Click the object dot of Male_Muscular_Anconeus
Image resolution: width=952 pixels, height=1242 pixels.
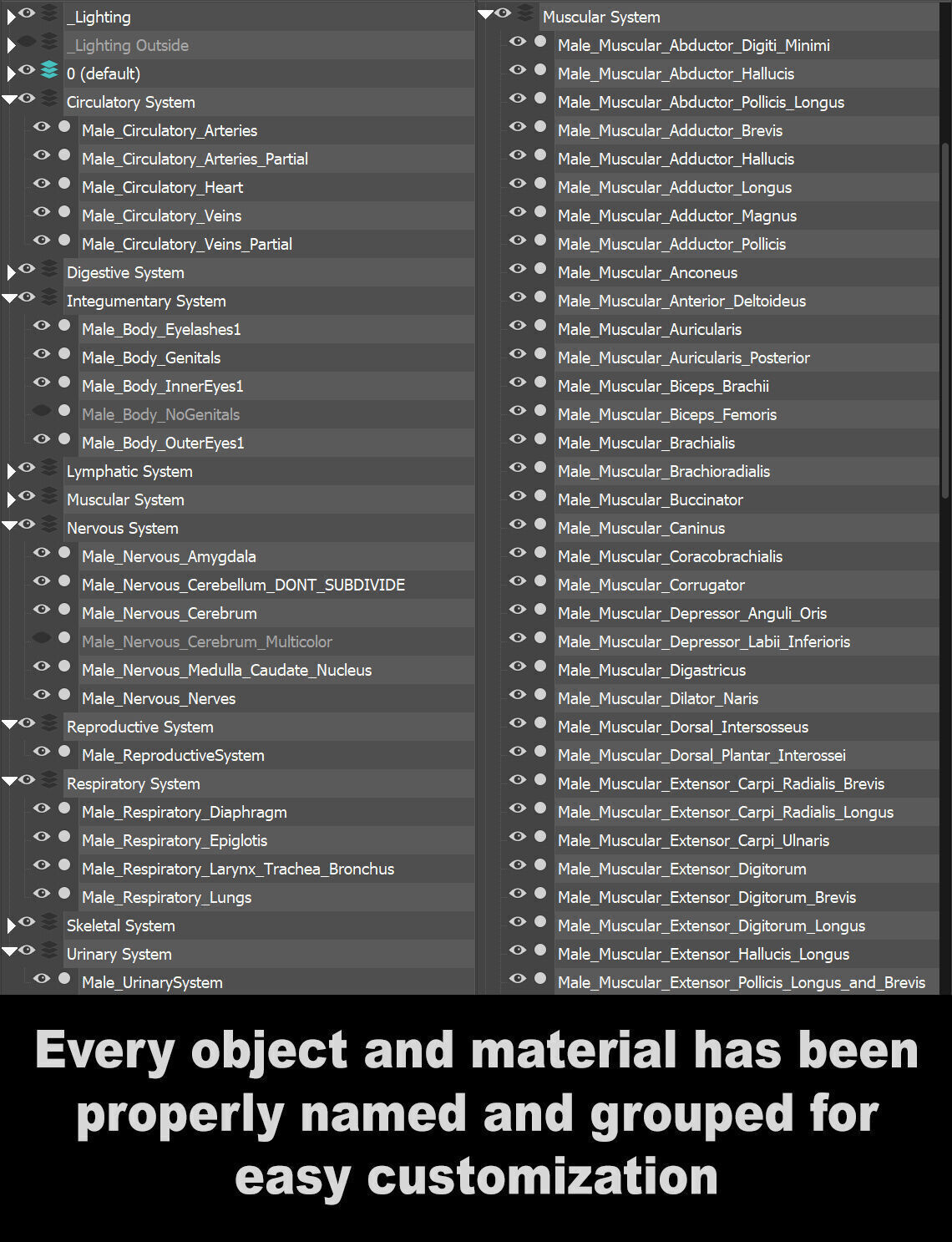(540, 269)
